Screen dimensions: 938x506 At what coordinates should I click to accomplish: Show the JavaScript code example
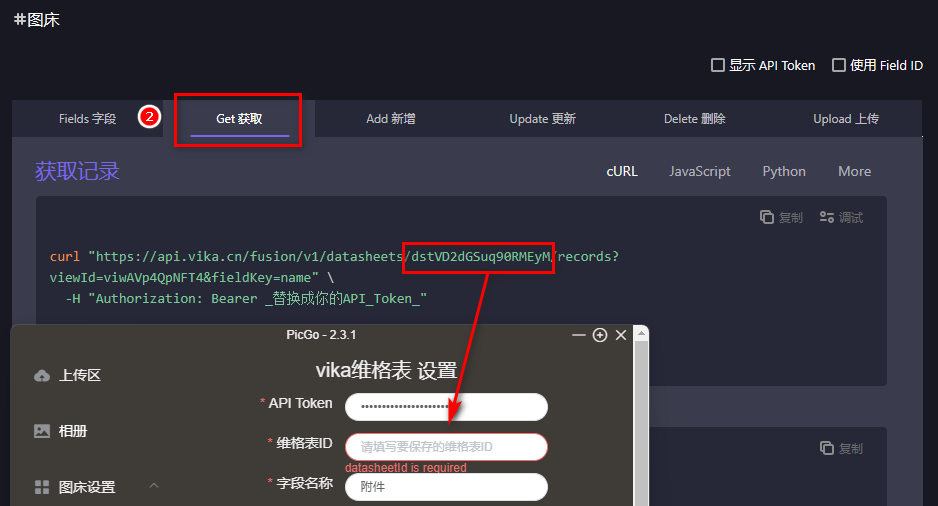point(700,171)
